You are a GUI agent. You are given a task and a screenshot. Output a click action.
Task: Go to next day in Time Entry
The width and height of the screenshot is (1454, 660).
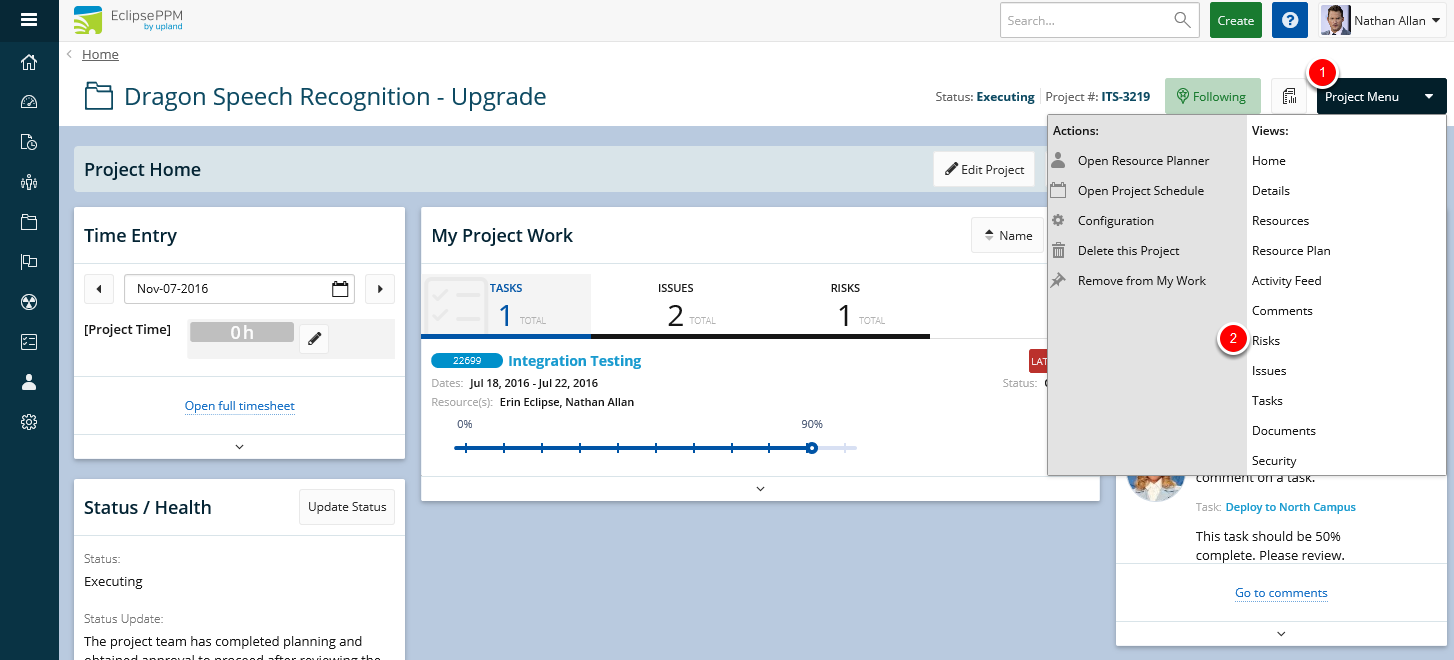coord(380,289)
